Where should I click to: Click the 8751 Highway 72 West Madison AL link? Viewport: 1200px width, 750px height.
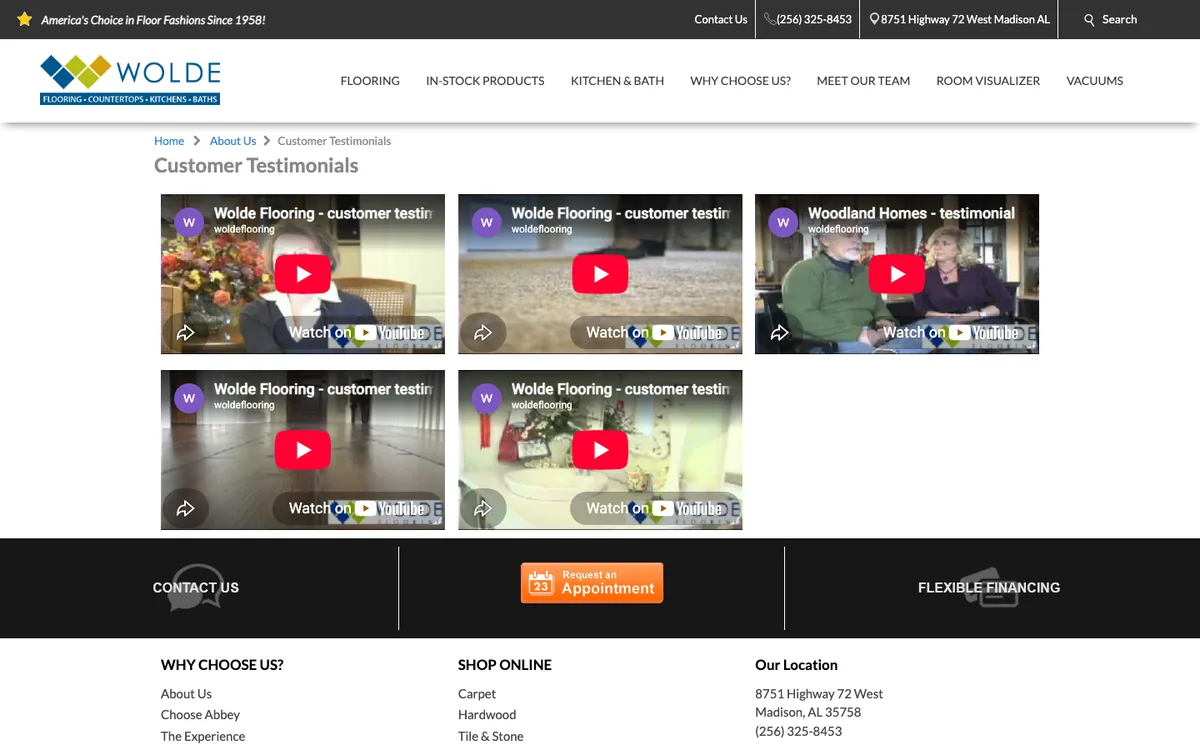(965, 19)
